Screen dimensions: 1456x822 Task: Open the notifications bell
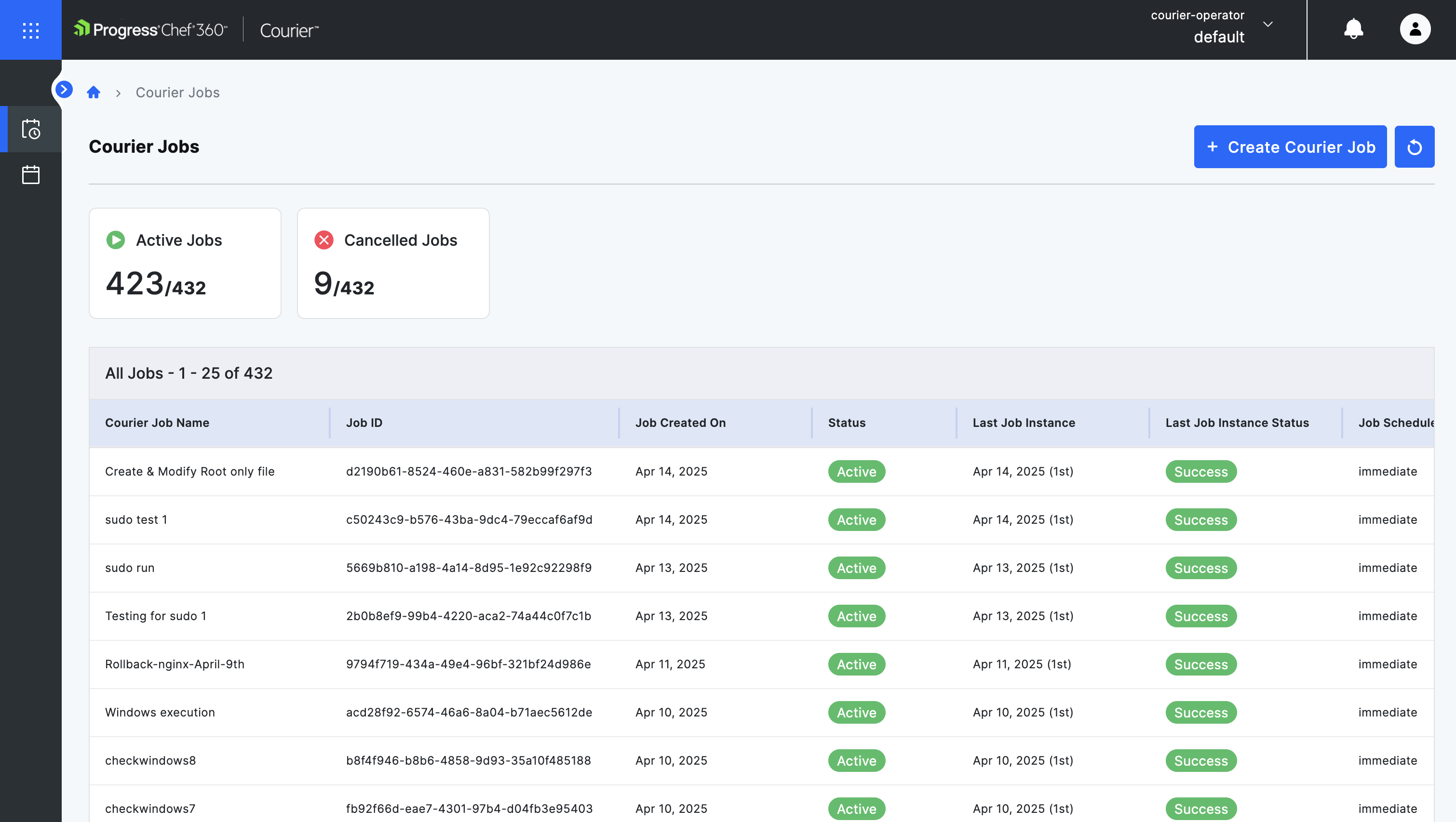pyautogui.click(x=1353, y=29)
